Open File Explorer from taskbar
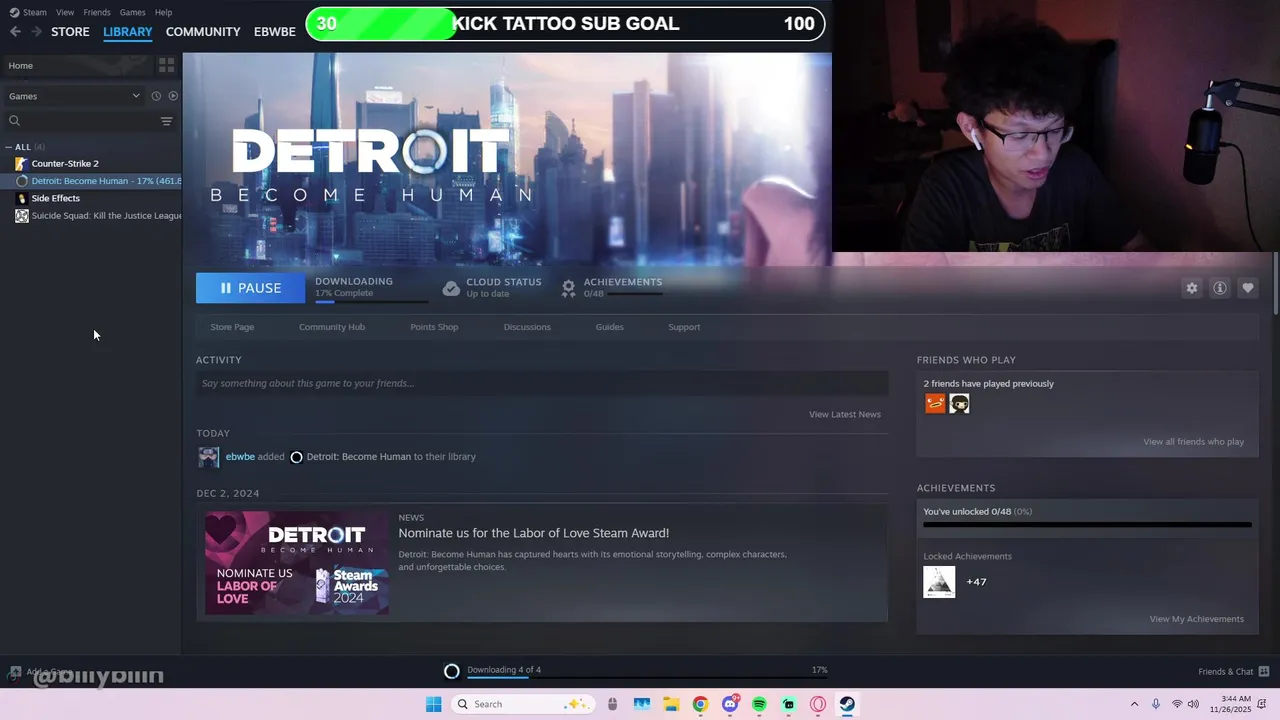The height and width of the screenshot is (720, 1280). (671, 704)
